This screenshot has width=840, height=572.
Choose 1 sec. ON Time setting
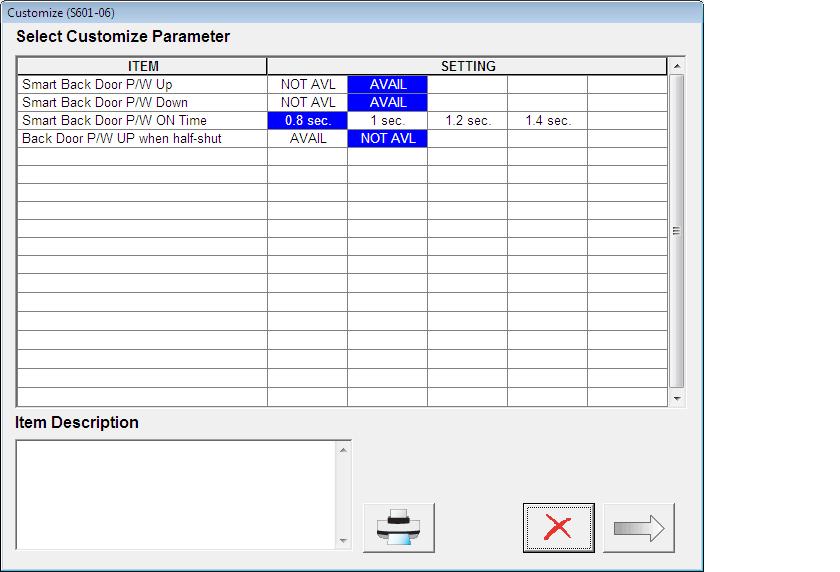pyautogui.click(x=387, y=121)
